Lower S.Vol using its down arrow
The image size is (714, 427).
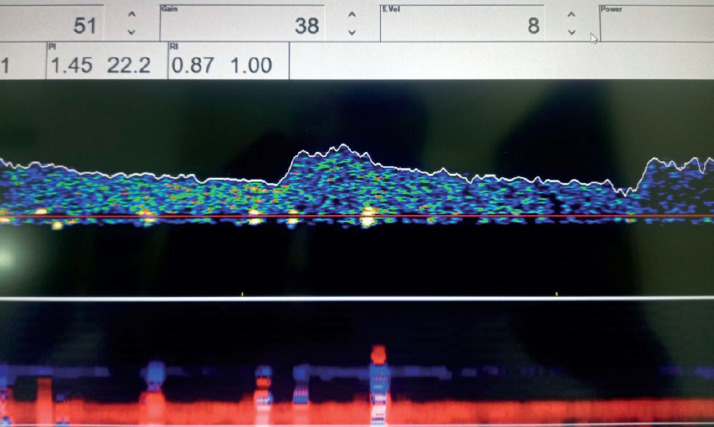(x=571, y=32)
